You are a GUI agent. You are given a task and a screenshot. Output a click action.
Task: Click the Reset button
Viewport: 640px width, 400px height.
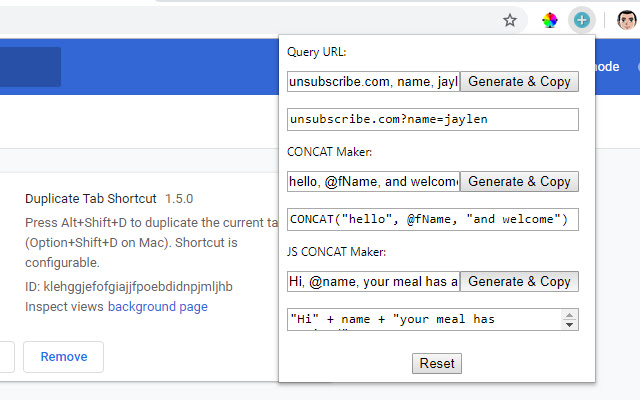[x=437, y=363]
